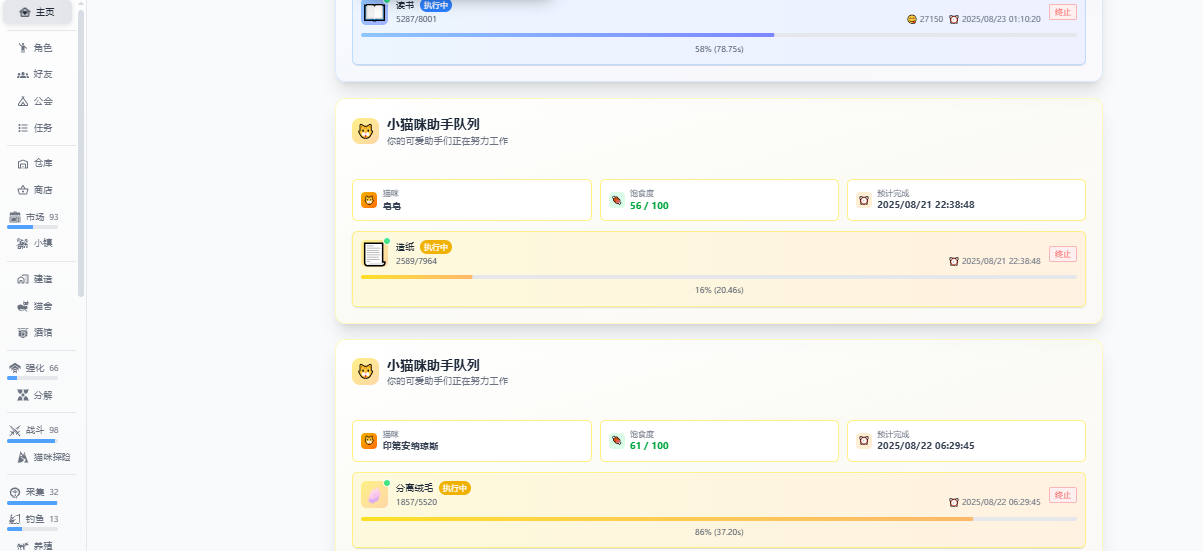Stop the 造纸 task with 终止
1203x551 pixels.
click(x=1063, y=254)
